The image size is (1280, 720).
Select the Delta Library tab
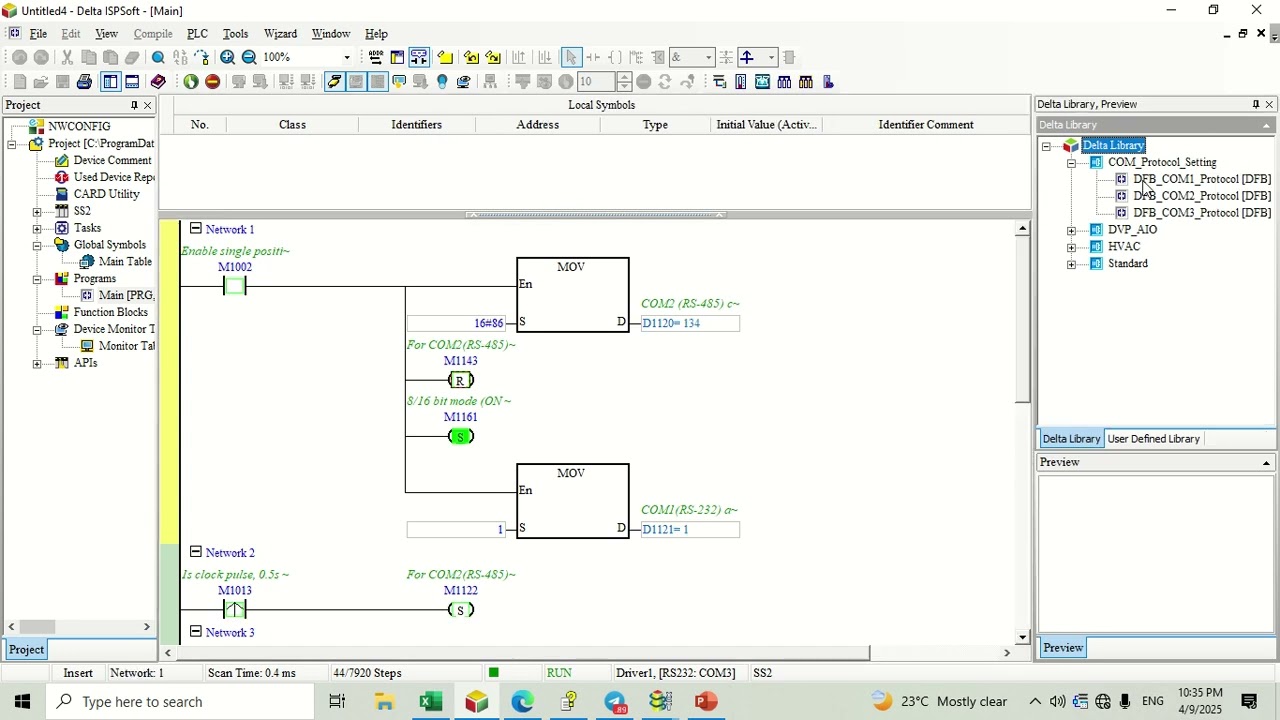pos(1071,438)
